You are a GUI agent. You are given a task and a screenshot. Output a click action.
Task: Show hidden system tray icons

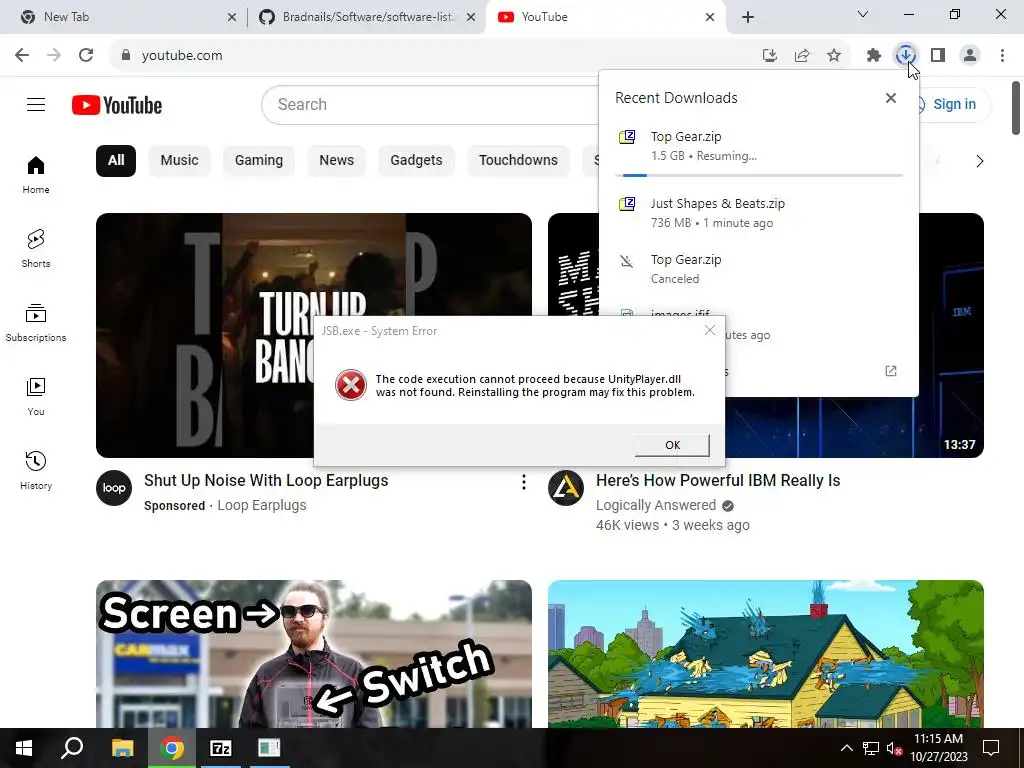[846, 748]
